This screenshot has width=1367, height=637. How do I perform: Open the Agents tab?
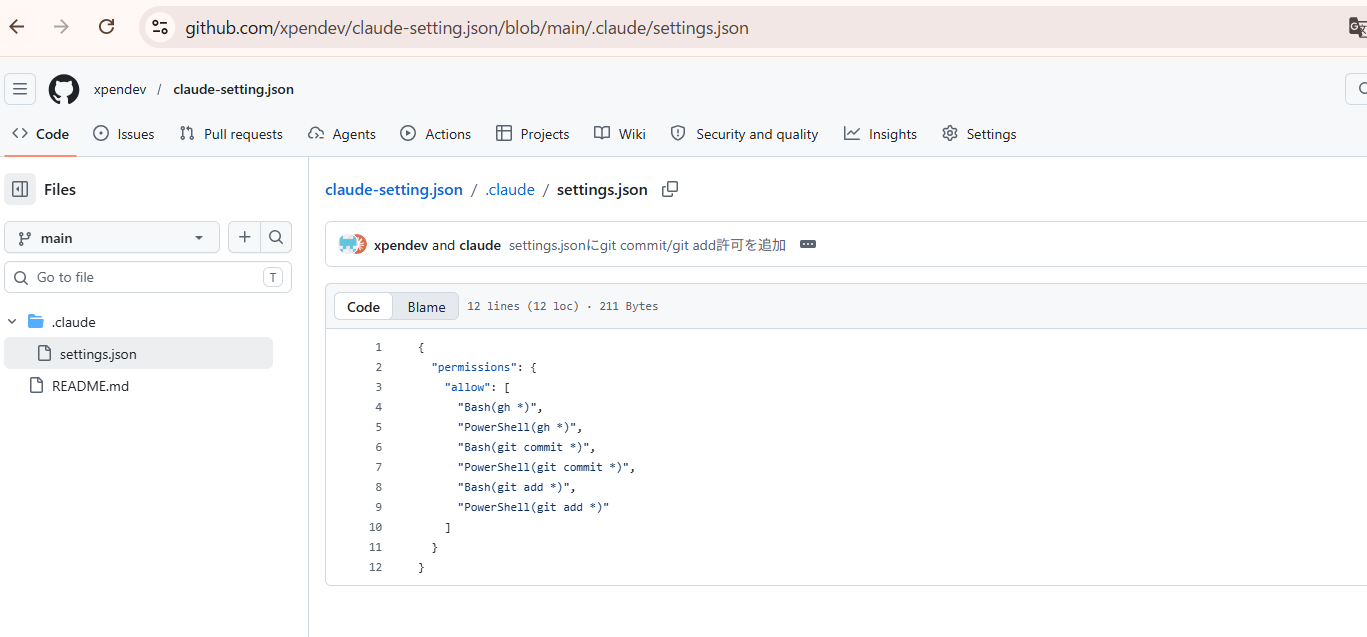[x=342, y=134]
